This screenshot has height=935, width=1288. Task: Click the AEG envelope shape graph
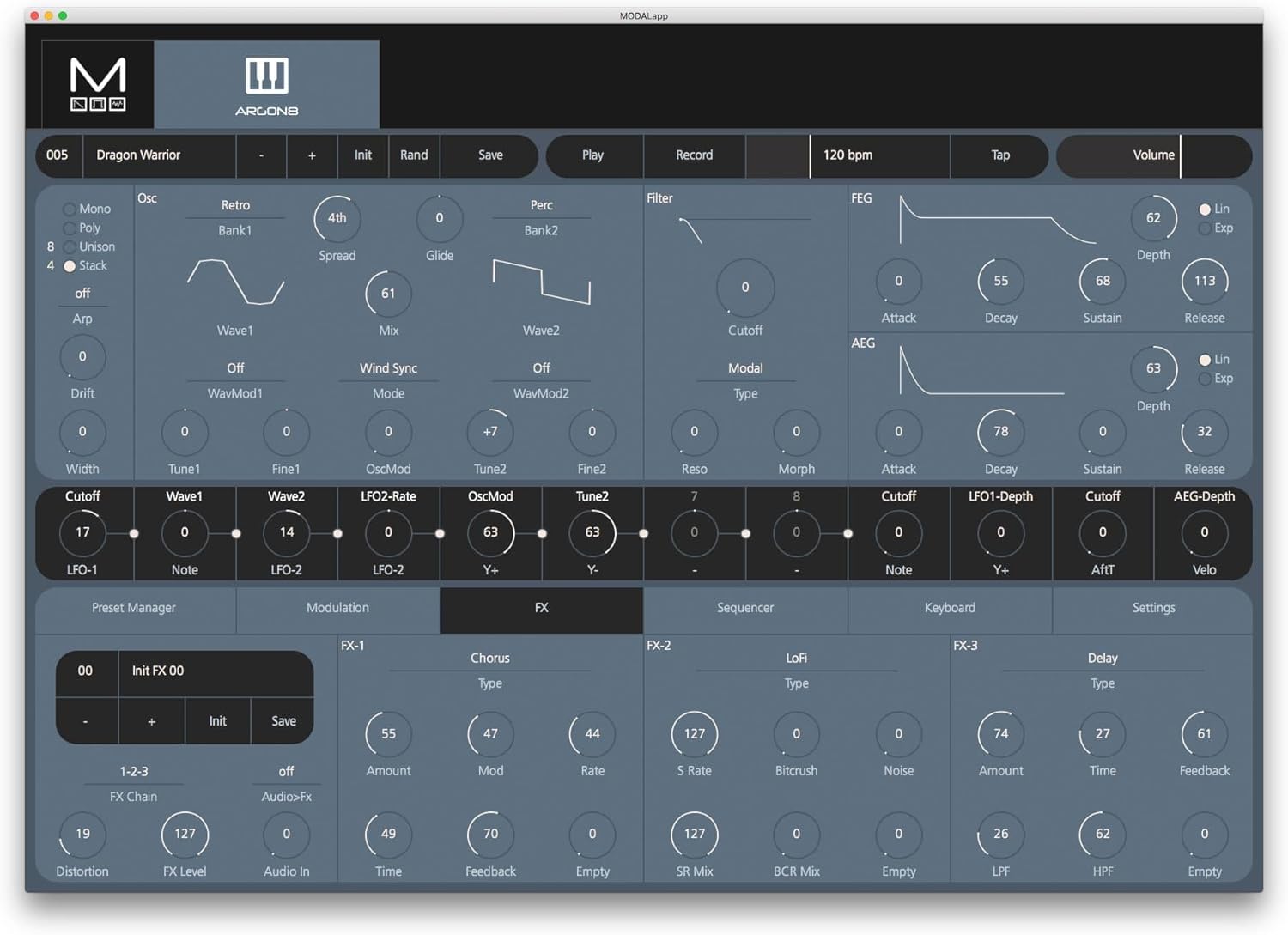pos(981,371)
